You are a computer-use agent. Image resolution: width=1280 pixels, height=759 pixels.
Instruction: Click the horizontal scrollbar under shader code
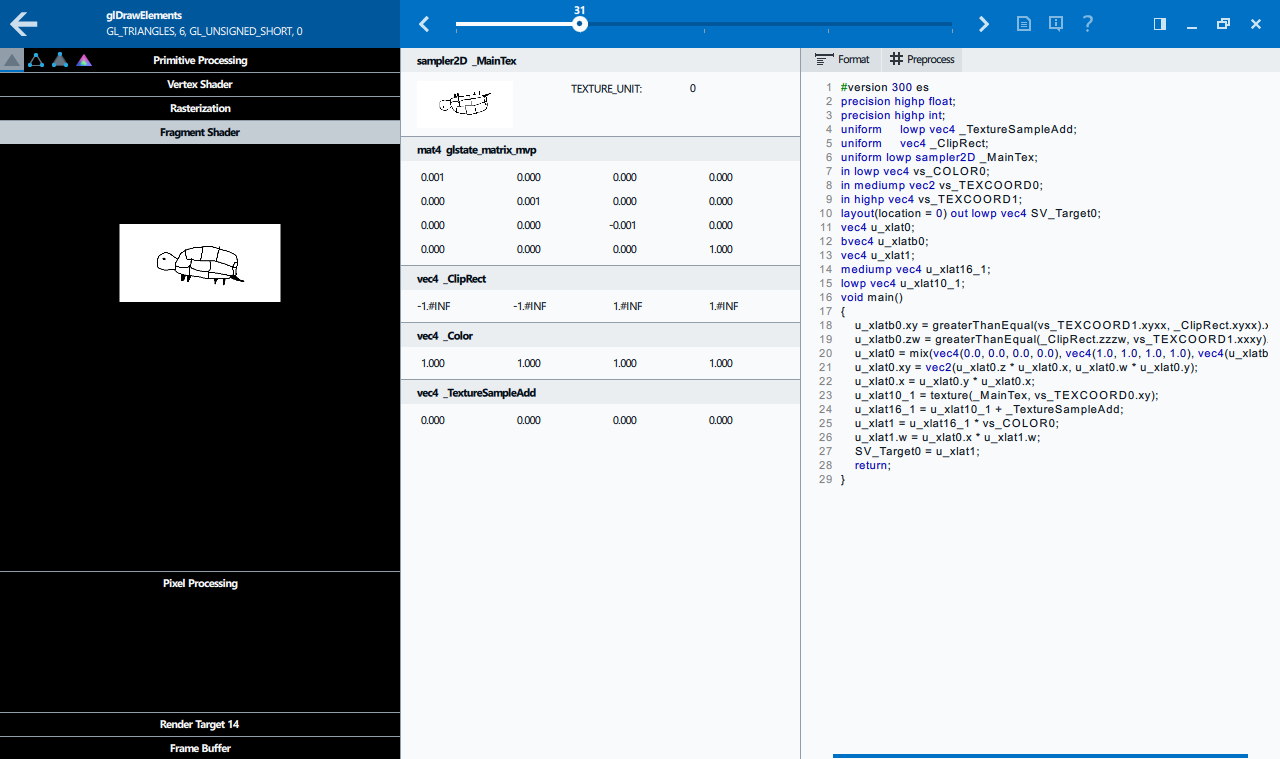(x=1040, y=755)
